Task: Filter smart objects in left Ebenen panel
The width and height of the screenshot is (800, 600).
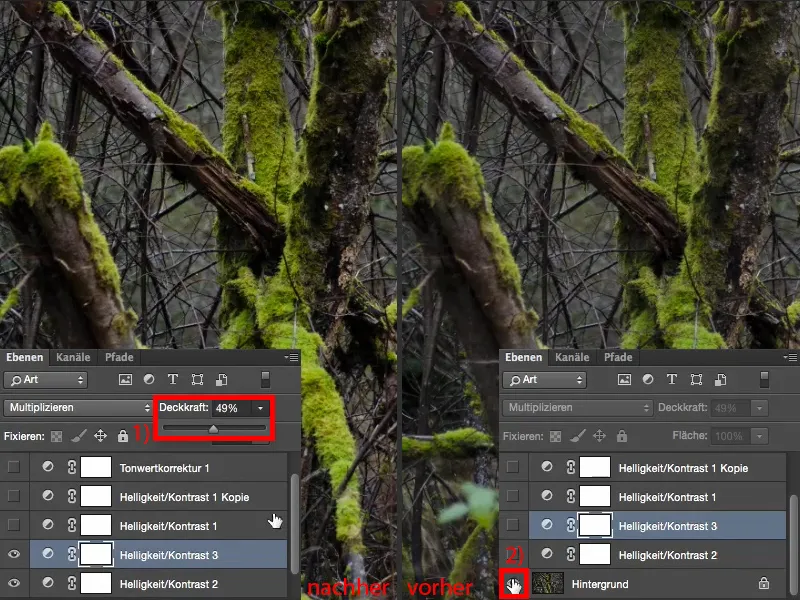Action: [x=221, y=380]
